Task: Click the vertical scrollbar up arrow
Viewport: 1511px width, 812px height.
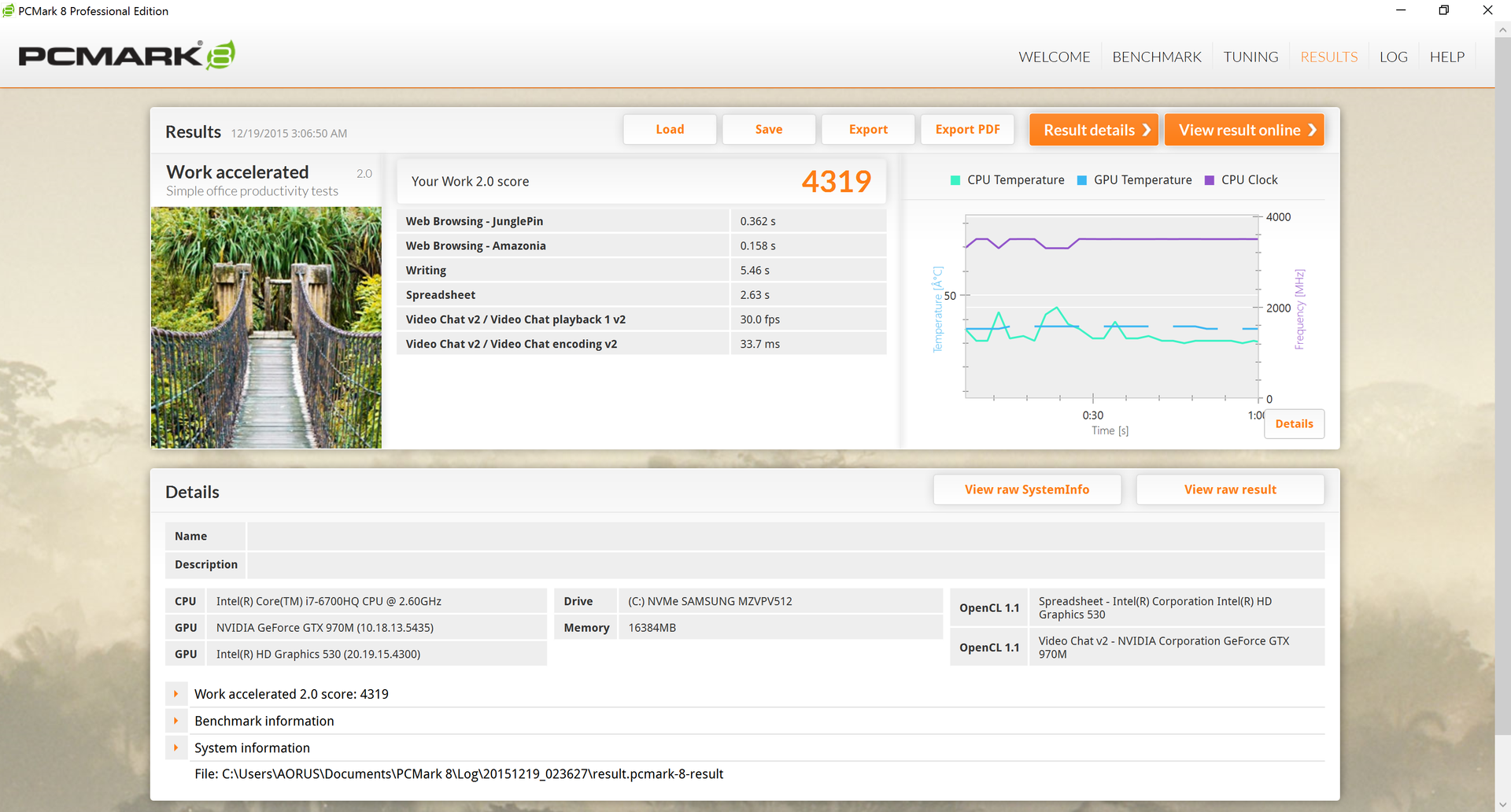Action: [x=1503, y=30]
